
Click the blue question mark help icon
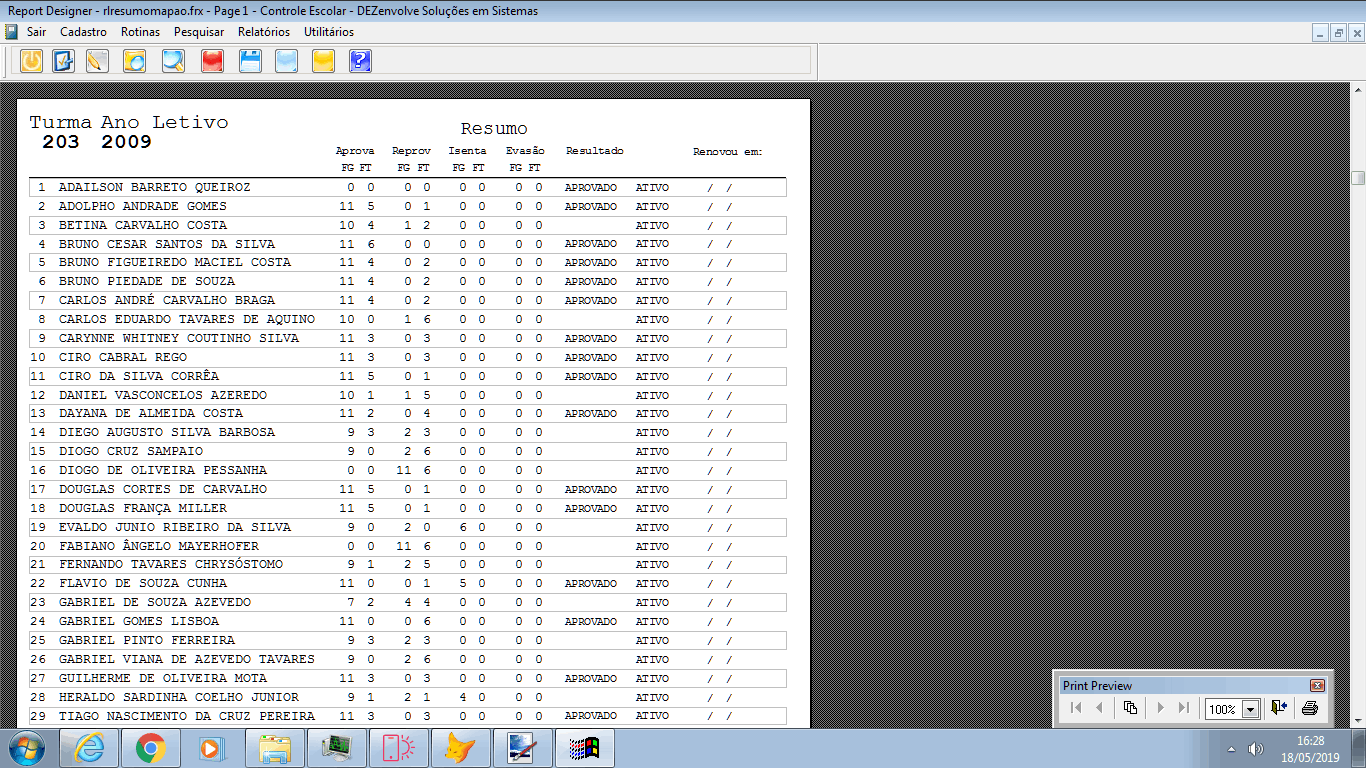[x=360, y=61]
